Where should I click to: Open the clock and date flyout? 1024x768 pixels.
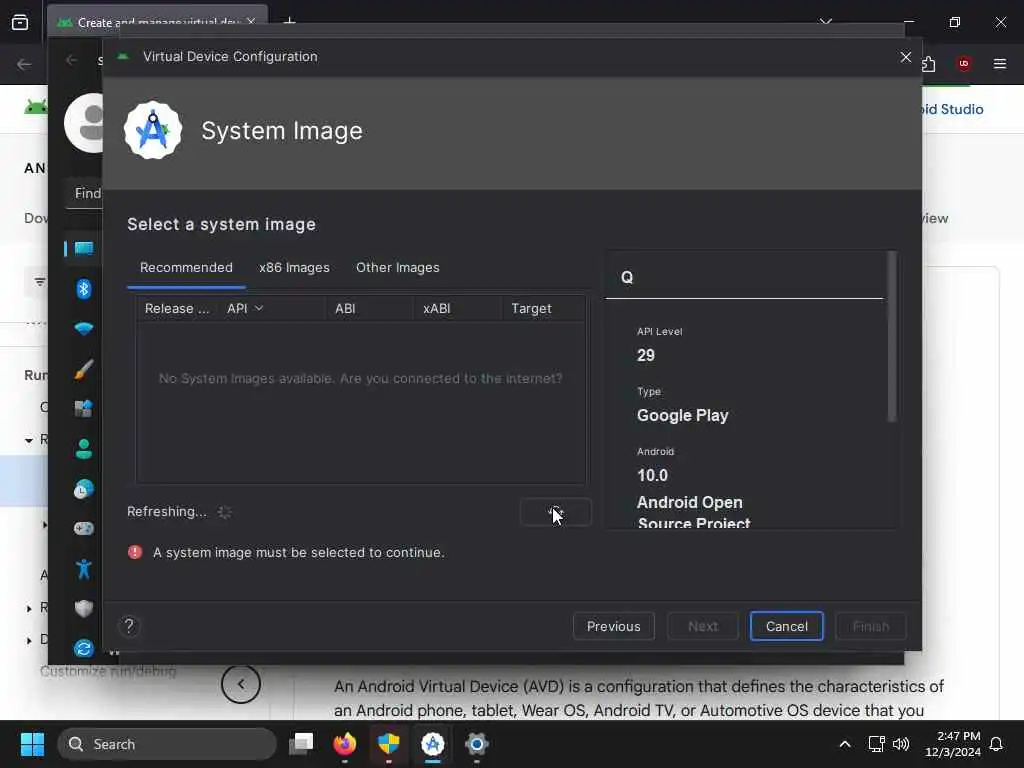coord(952,744)
